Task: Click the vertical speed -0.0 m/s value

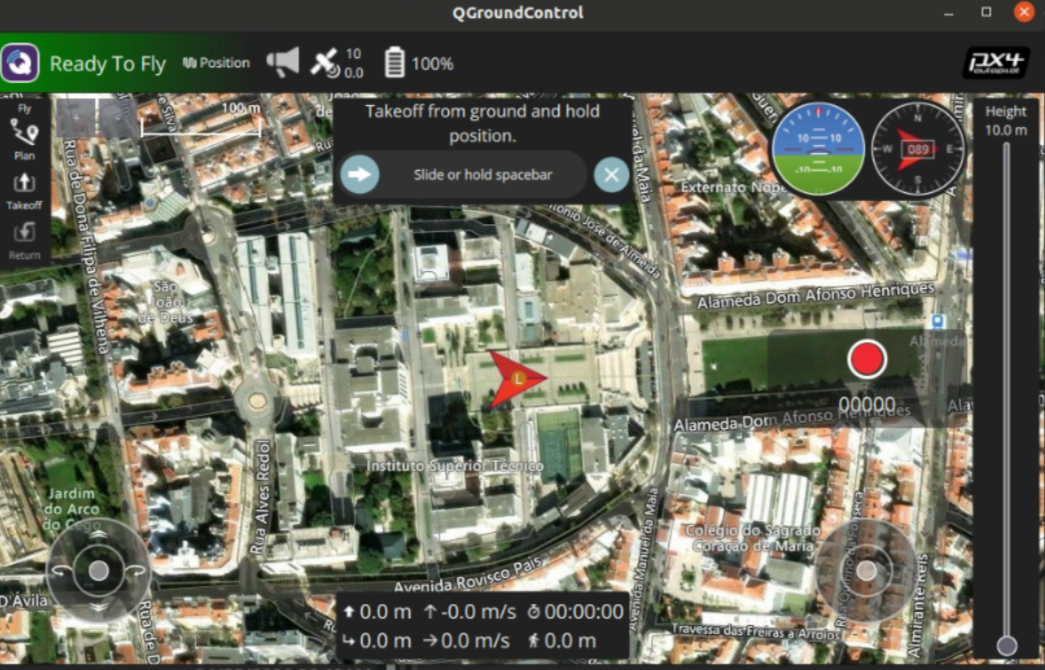Action: click(x=471, y=612)
